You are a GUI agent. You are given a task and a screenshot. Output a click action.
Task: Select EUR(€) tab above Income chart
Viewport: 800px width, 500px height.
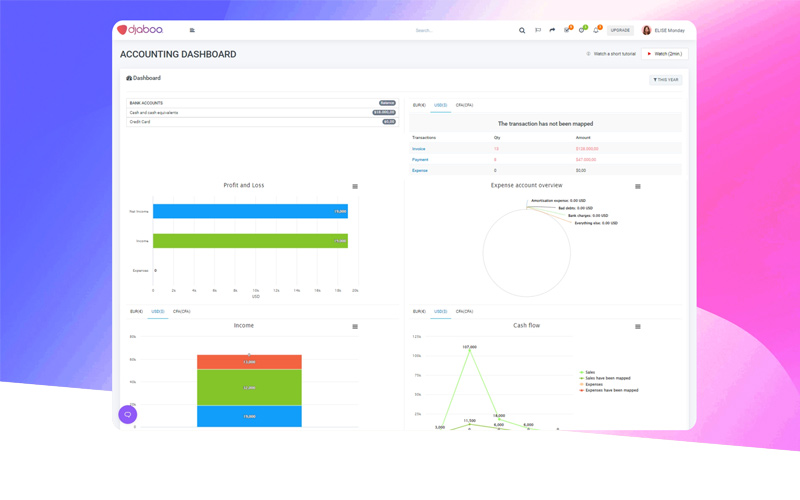136,311
